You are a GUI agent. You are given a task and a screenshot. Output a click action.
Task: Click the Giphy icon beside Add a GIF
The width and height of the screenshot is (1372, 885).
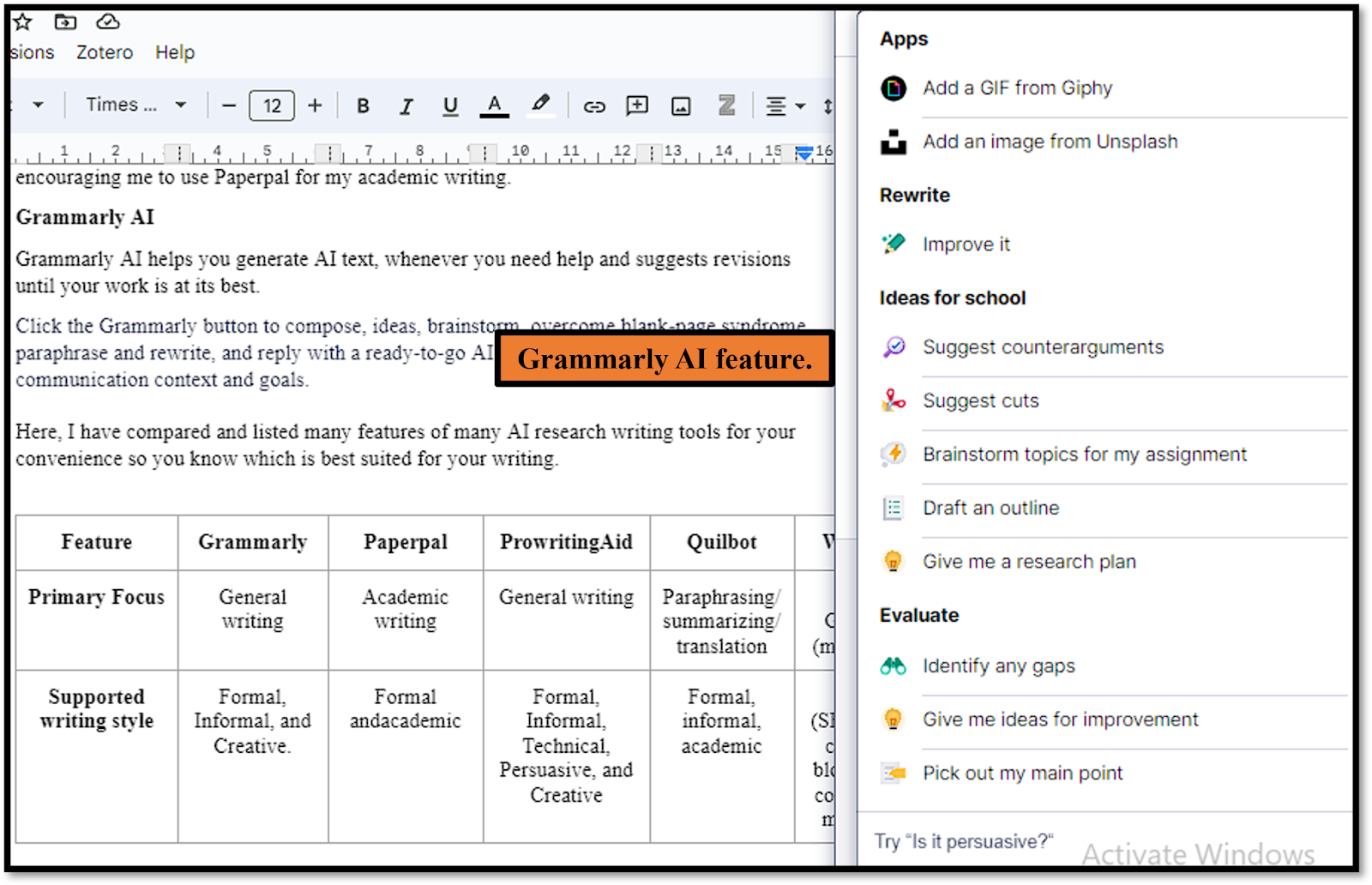pyautogui.click(x=893, y=87)
